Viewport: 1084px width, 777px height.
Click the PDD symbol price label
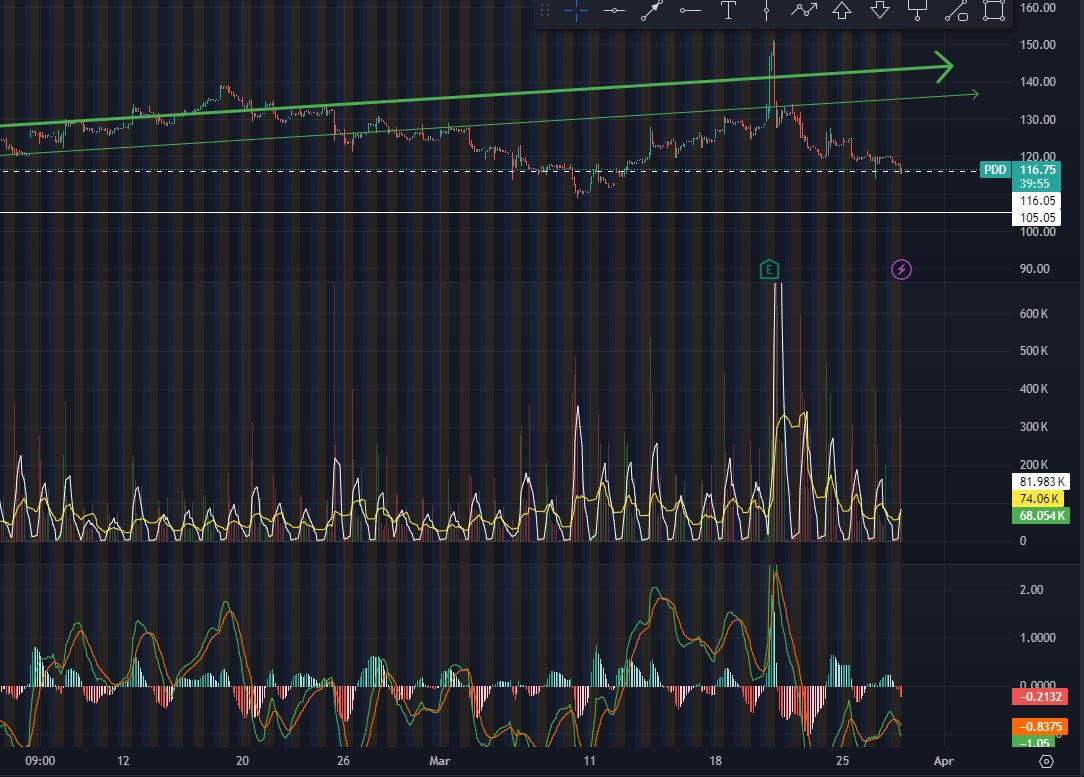(995, 169)
